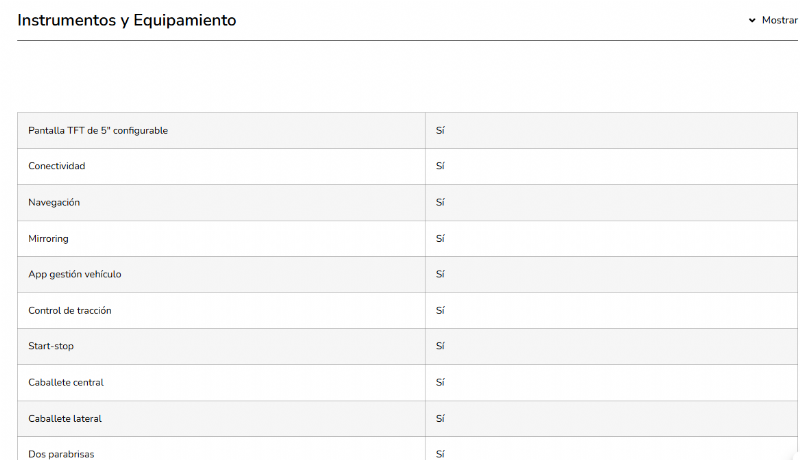Click the Sí value for Pantalla TFT
The width and height of the screenshot is (800, 460).
click(440, 131)
